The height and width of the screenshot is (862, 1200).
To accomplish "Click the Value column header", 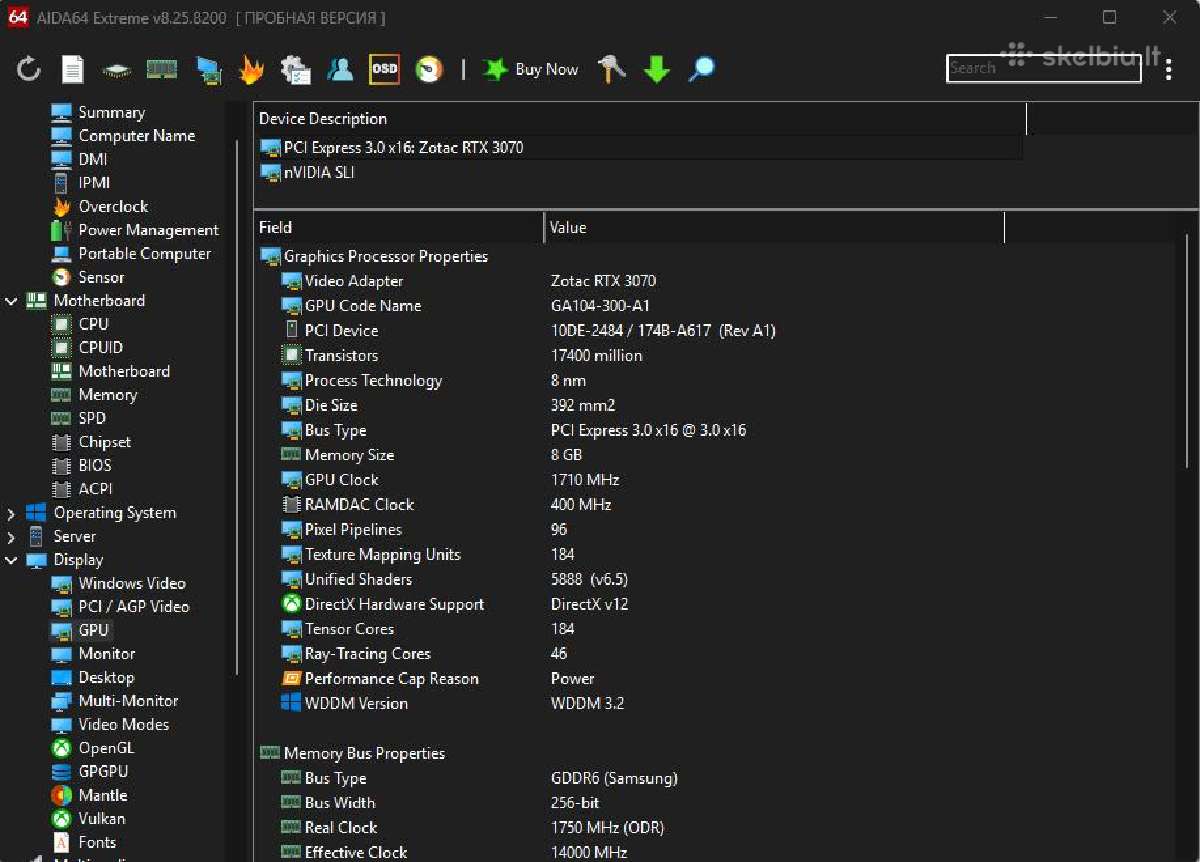I will tap(775, 228).
